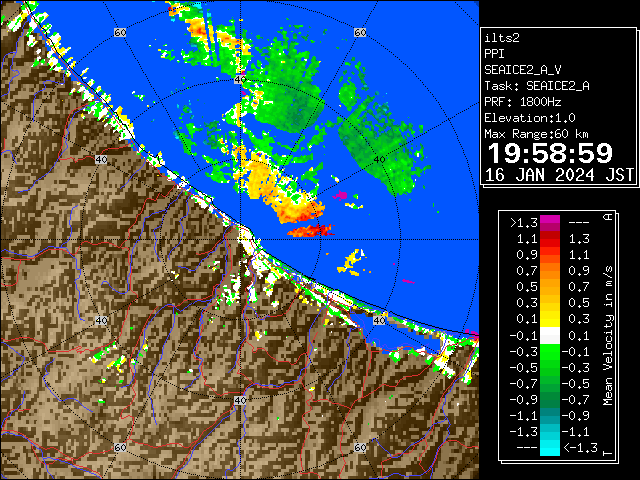Click the '<-1.3' legend label
The width and height of the screenshot is (640, 480).
pos(580,448)
